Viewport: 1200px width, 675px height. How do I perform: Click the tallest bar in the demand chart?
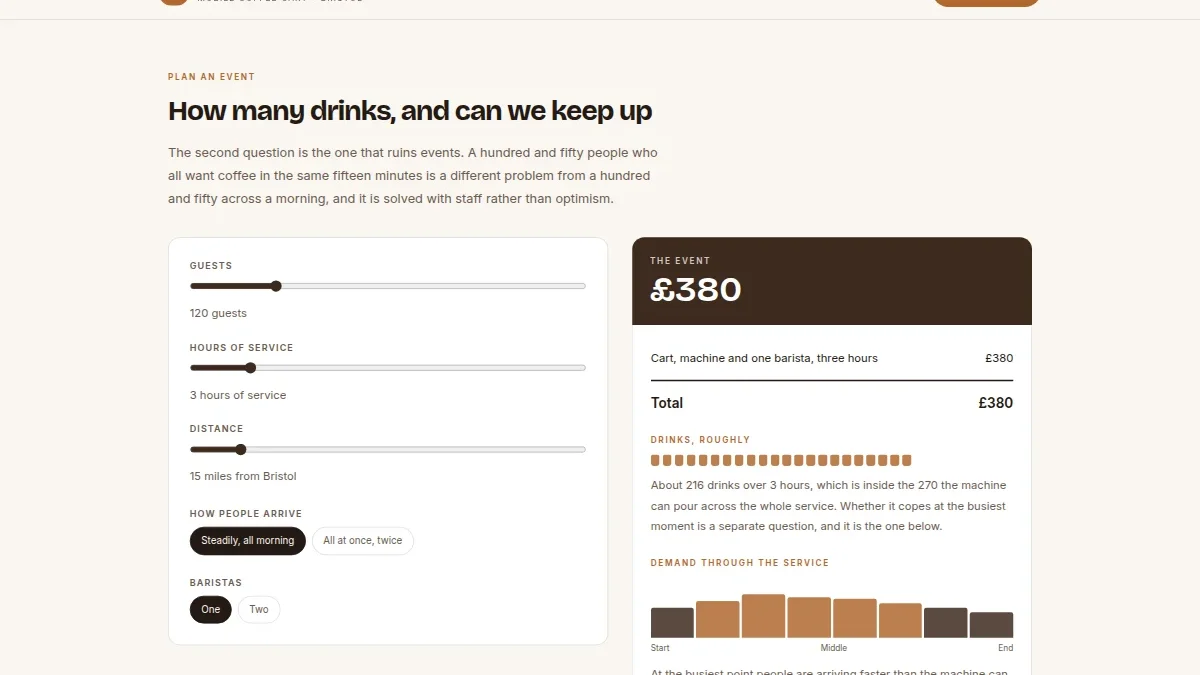point(763,616)
